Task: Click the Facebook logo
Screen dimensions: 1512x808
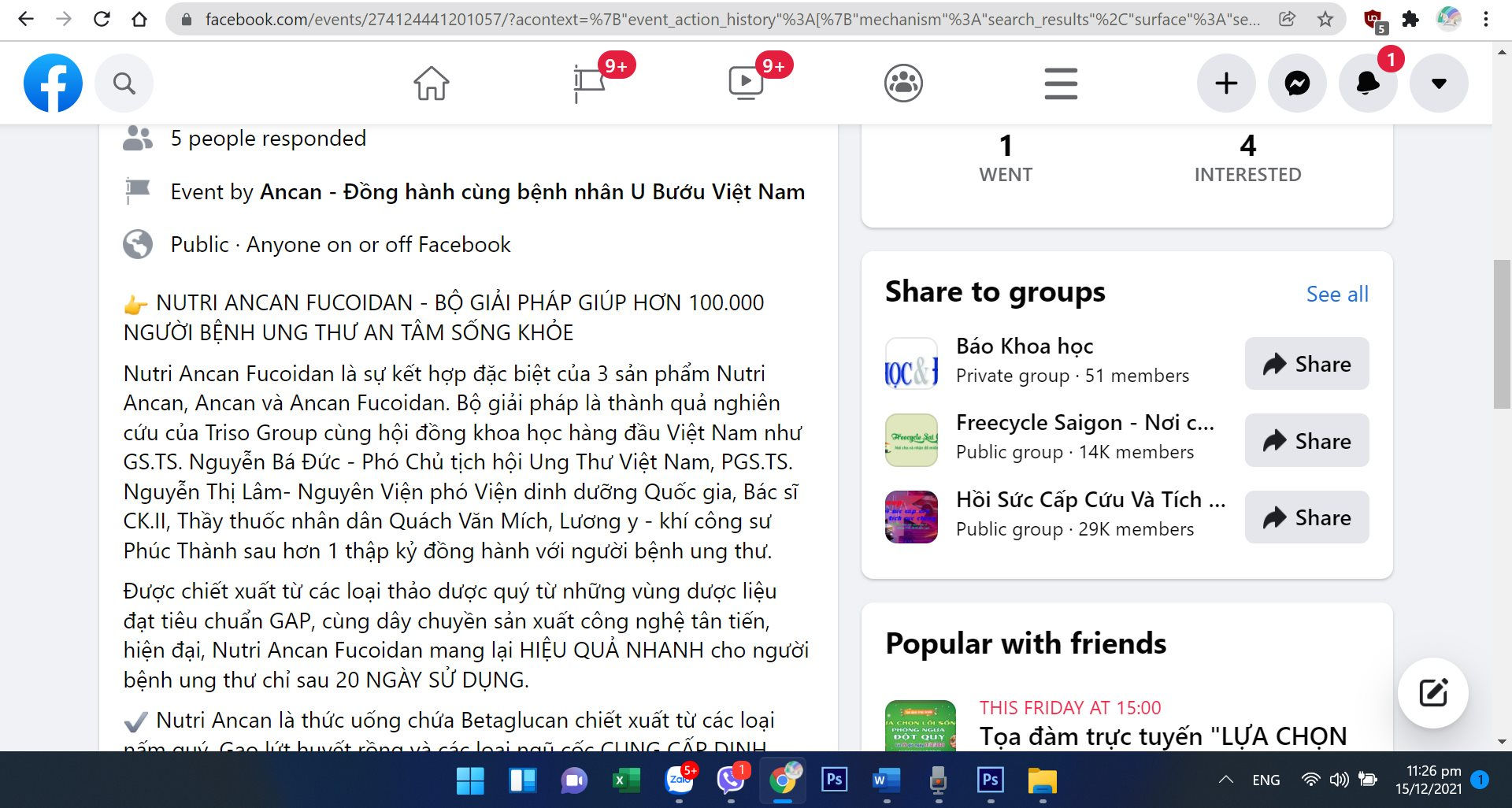Action: 53,83
